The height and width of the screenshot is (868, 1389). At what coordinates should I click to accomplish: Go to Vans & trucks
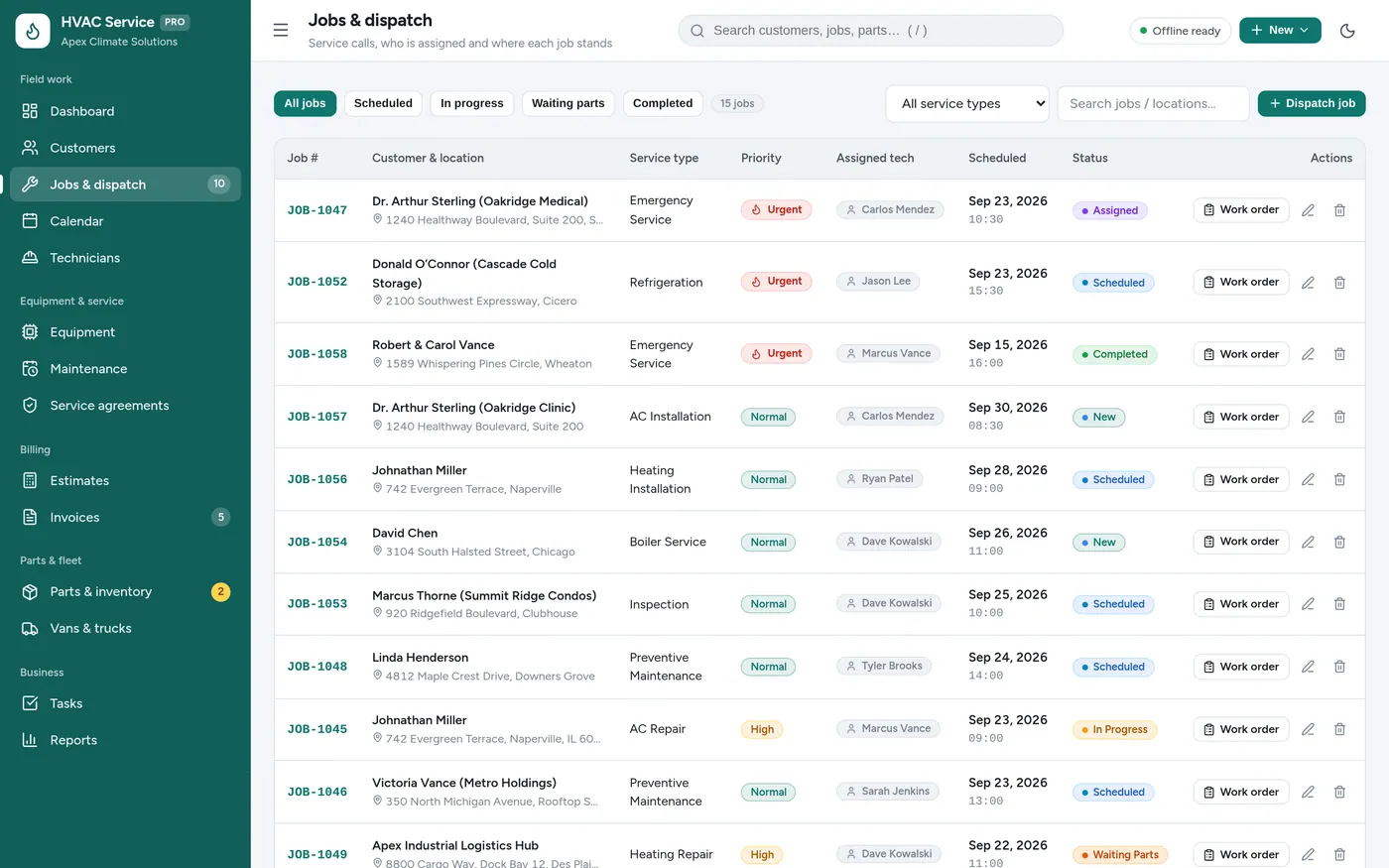[125, 629]
